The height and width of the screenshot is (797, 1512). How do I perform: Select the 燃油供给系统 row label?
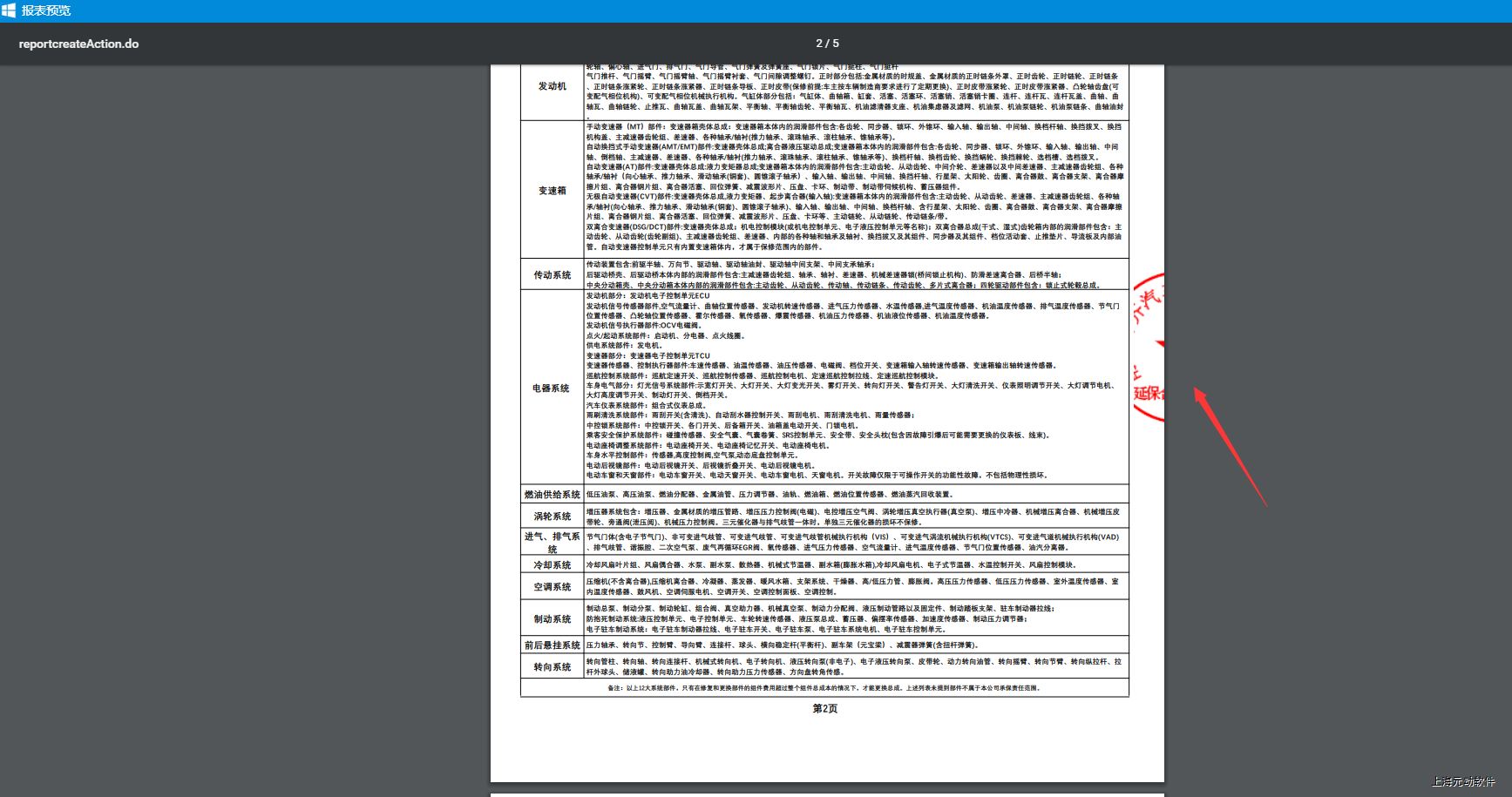coord(552,494)
